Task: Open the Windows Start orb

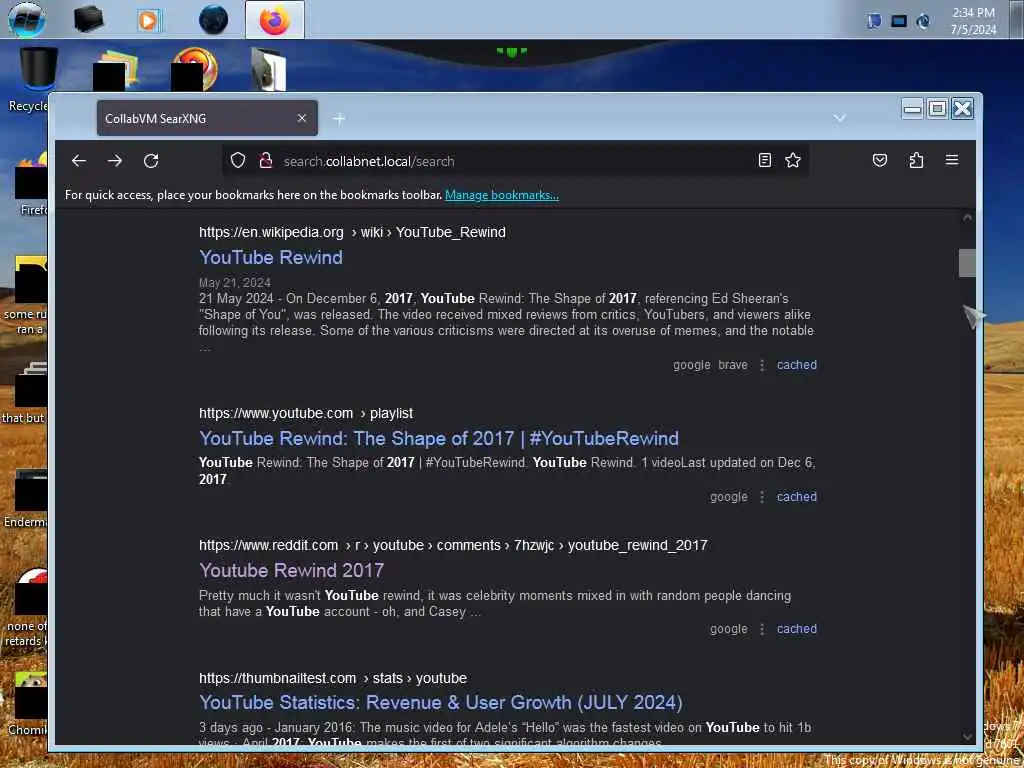Action: point(27,18)
